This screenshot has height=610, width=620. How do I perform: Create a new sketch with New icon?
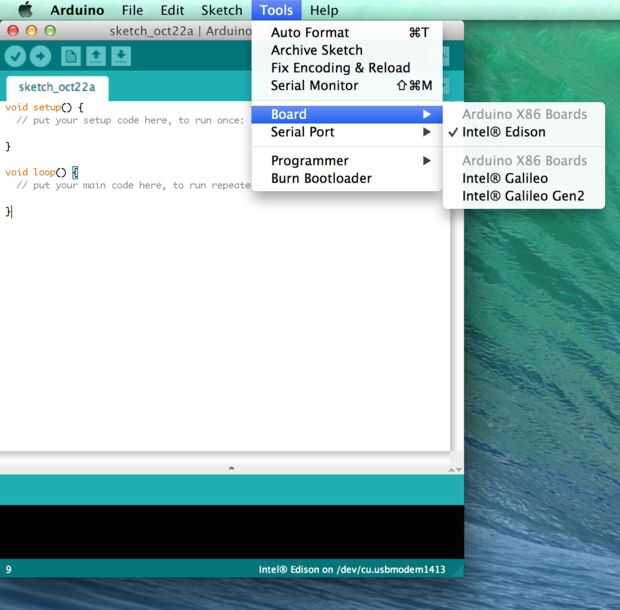71,56
